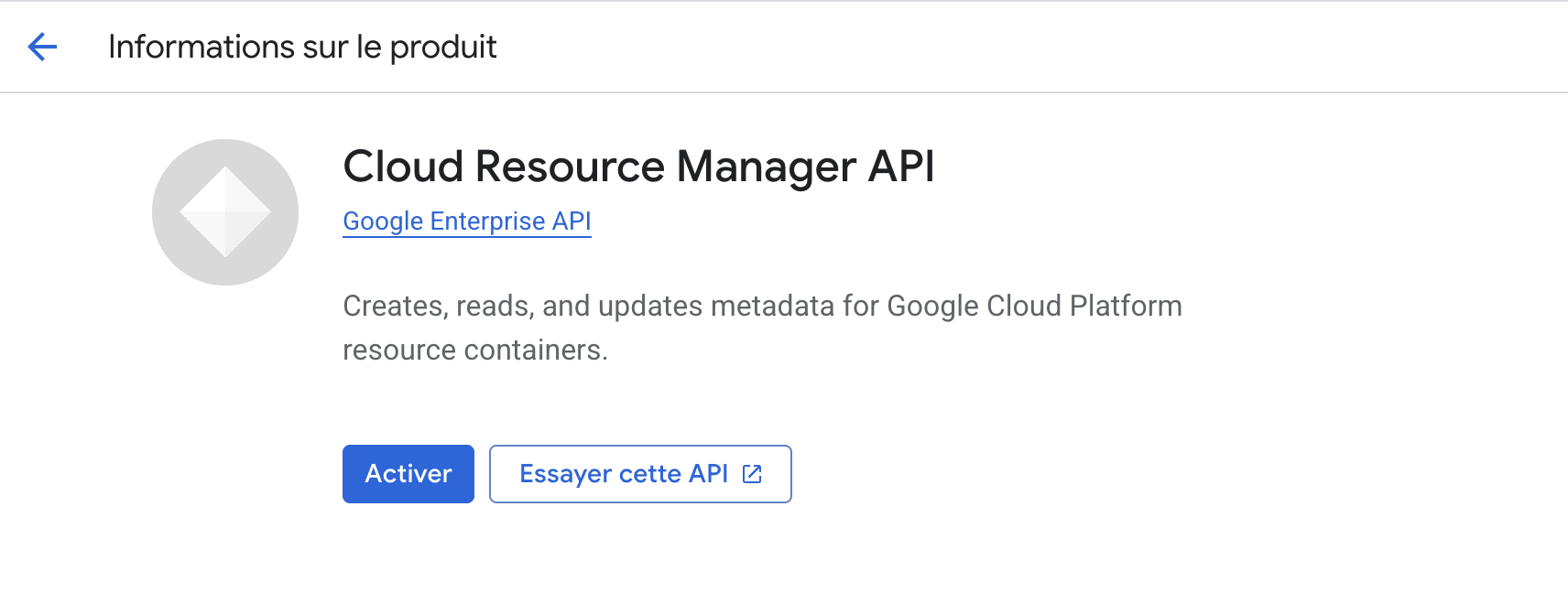Open the Essayer cette API button

coord(639,474)
